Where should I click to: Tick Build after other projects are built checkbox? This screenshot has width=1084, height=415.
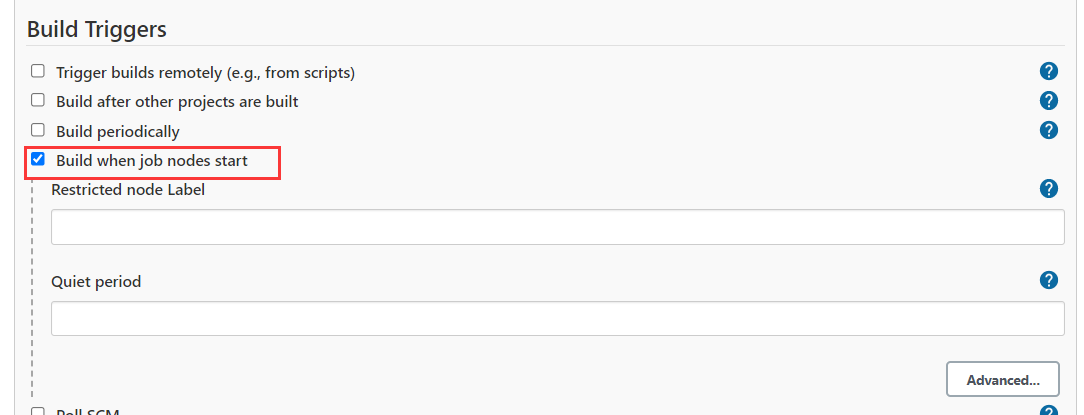point(38,101)
